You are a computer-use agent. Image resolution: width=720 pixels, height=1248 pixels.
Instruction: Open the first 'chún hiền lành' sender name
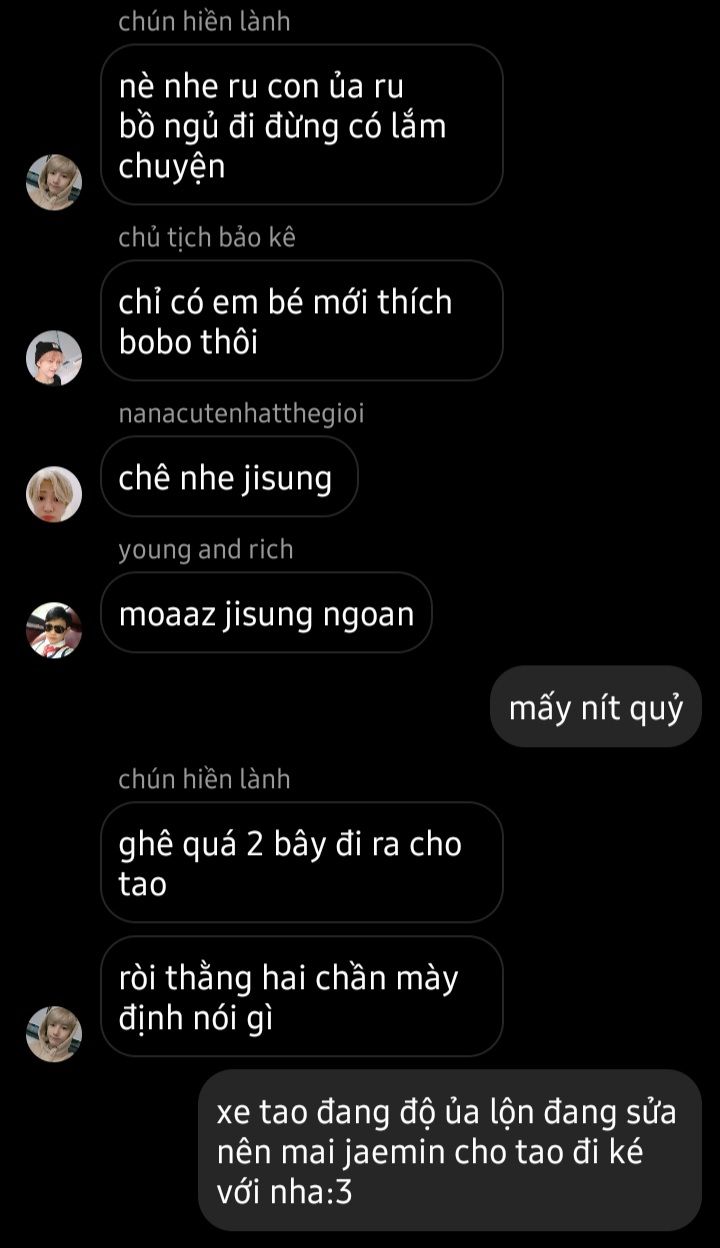(204, 22)
